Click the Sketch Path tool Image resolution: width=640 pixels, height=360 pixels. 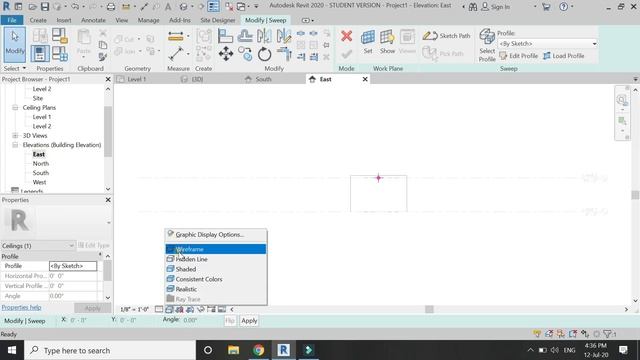pyautogui.click(x=446, y=36)
